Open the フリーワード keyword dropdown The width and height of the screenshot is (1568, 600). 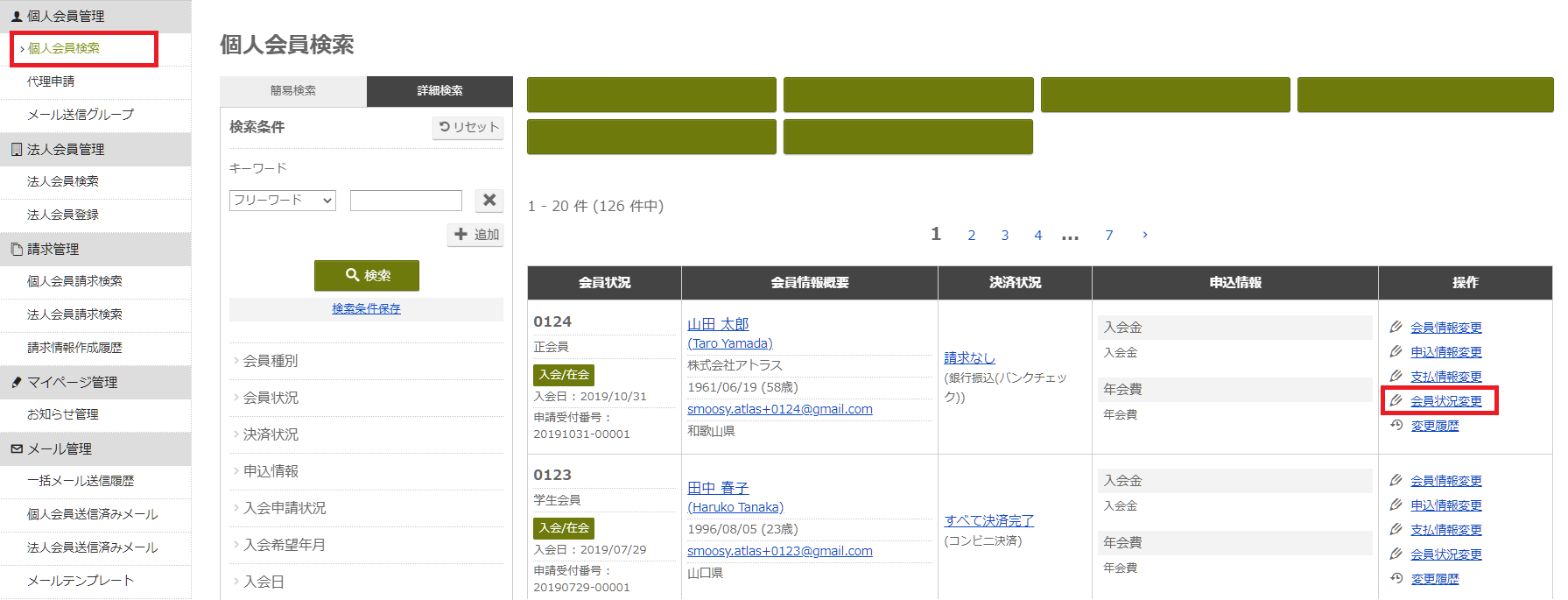(x=283, y=201)
